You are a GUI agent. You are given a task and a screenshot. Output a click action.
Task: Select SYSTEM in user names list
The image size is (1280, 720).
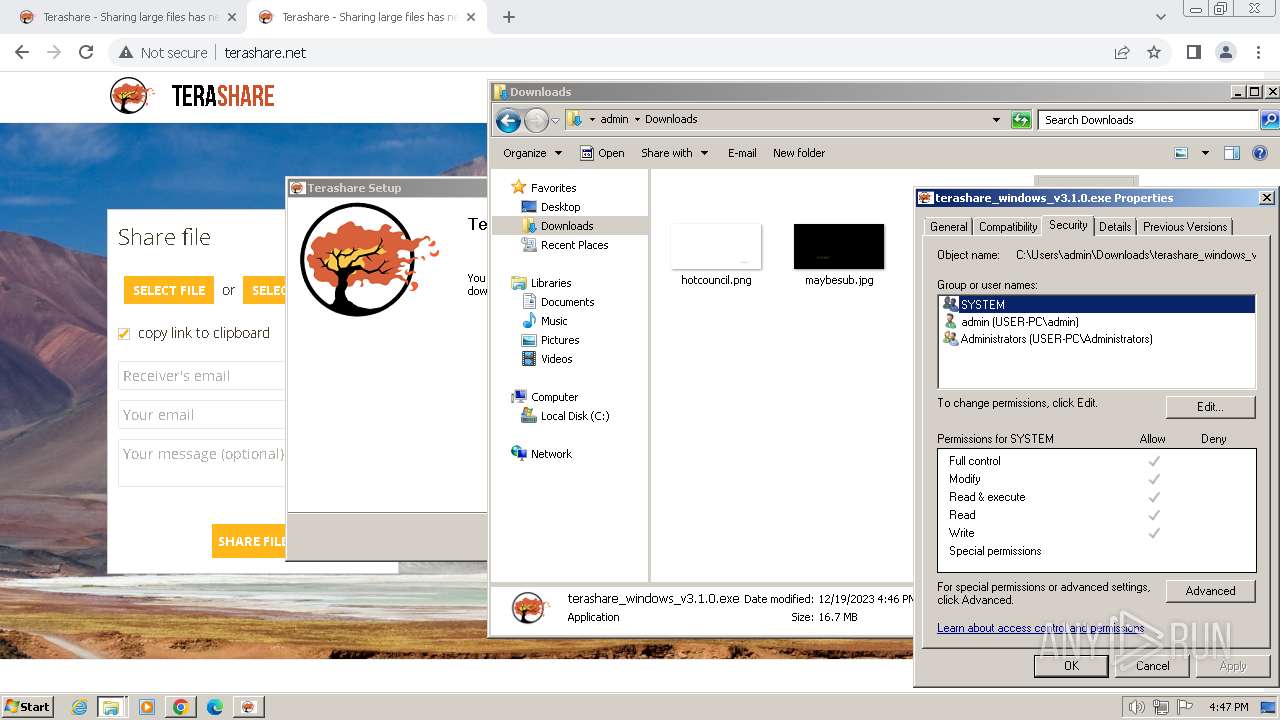tap(1097, 304)
